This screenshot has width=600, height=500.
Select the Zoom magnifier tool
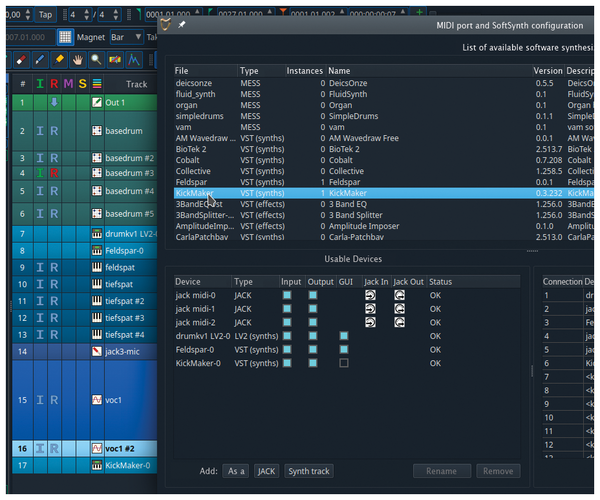click(96, 60)
